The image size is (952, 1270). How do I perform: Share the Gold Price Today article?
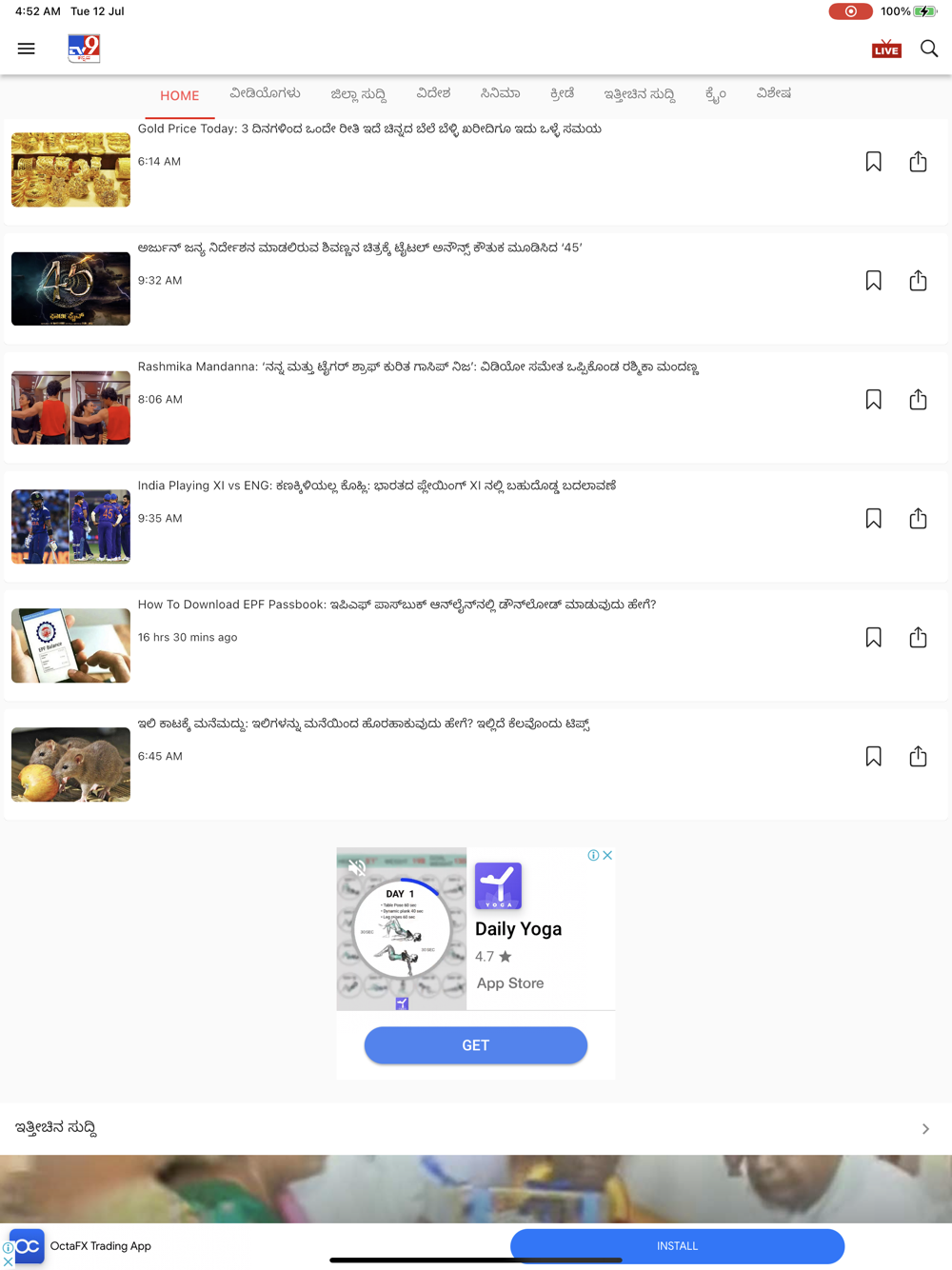[918, 162]
